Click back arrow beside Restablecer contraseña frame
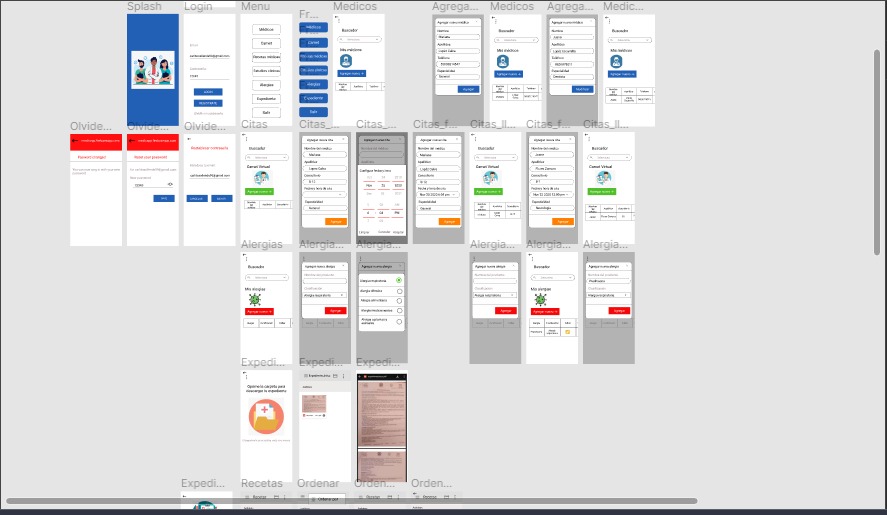887x515 pixels. pyautogui.click(x=189, y=139)
